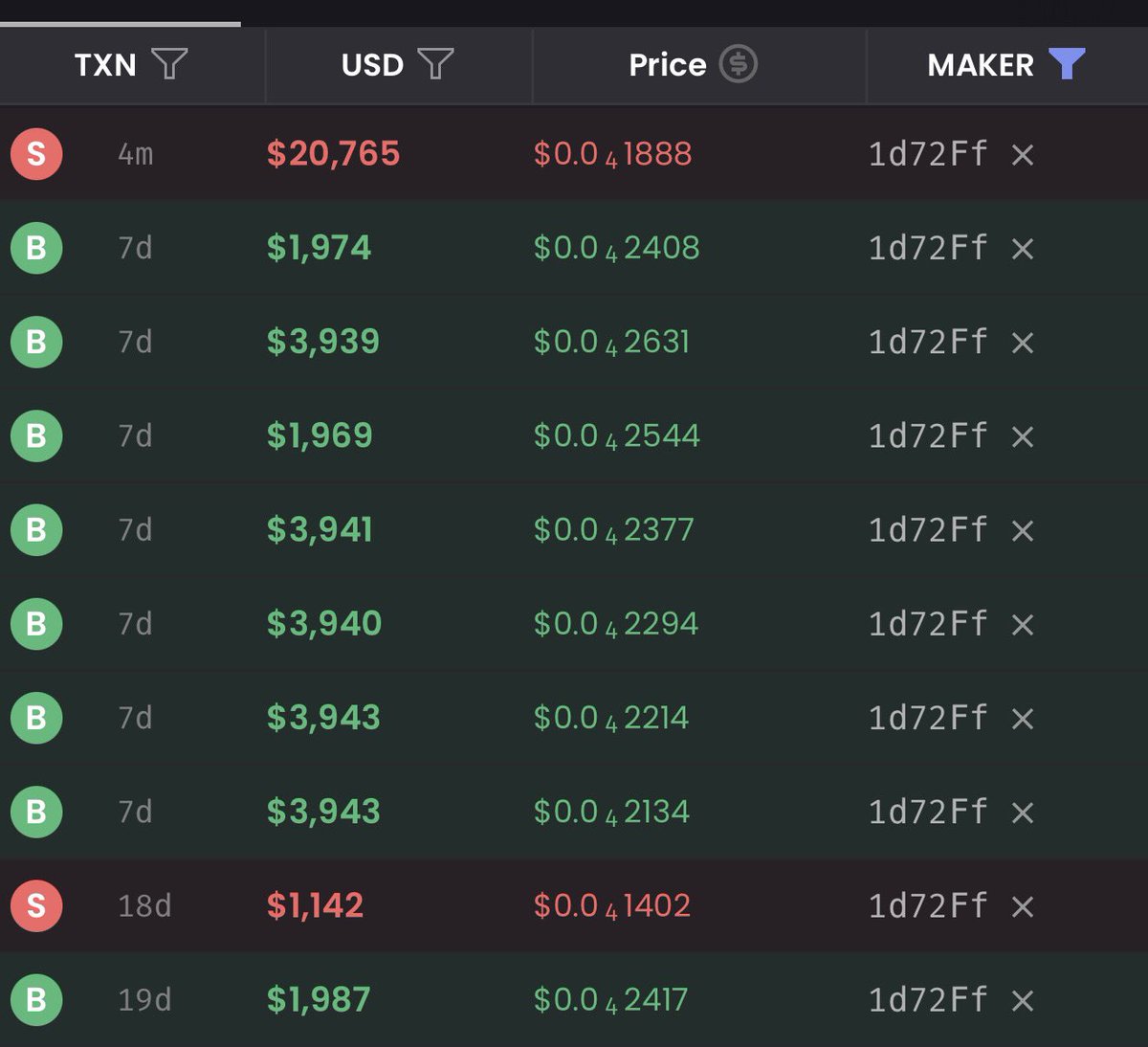Remove maker filter on the $1,969 row
This screenshot has width=1148, height=1047.
pos(1023,436)
